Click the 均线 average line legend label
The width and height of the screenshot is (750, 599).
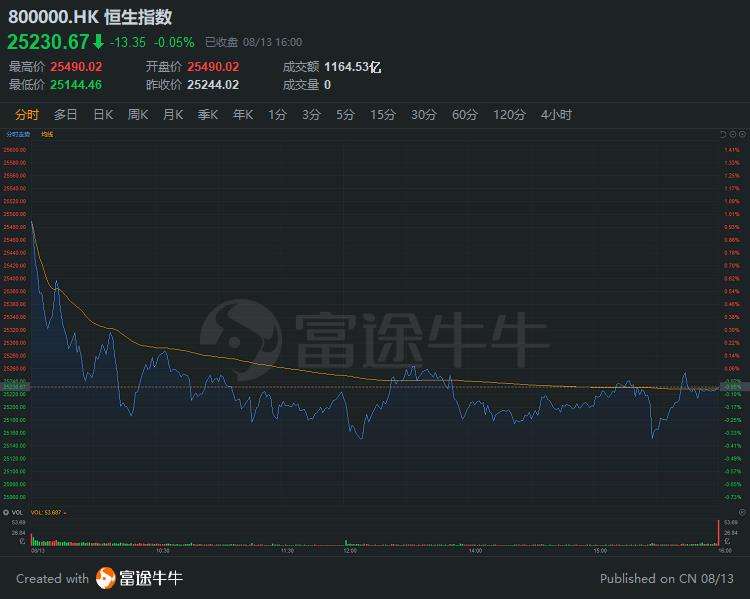pyautogui.click(x=47, y=134)
